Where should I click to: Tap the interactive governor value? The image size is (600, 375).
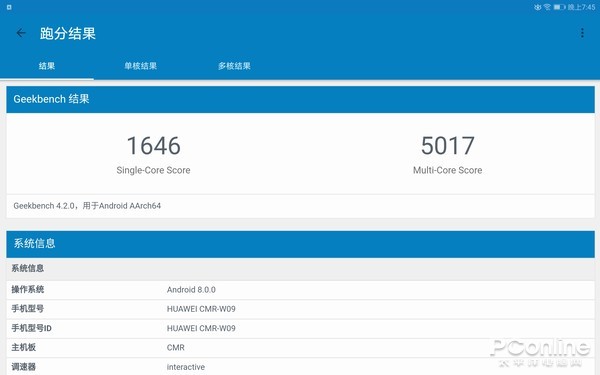coord(186,367)
